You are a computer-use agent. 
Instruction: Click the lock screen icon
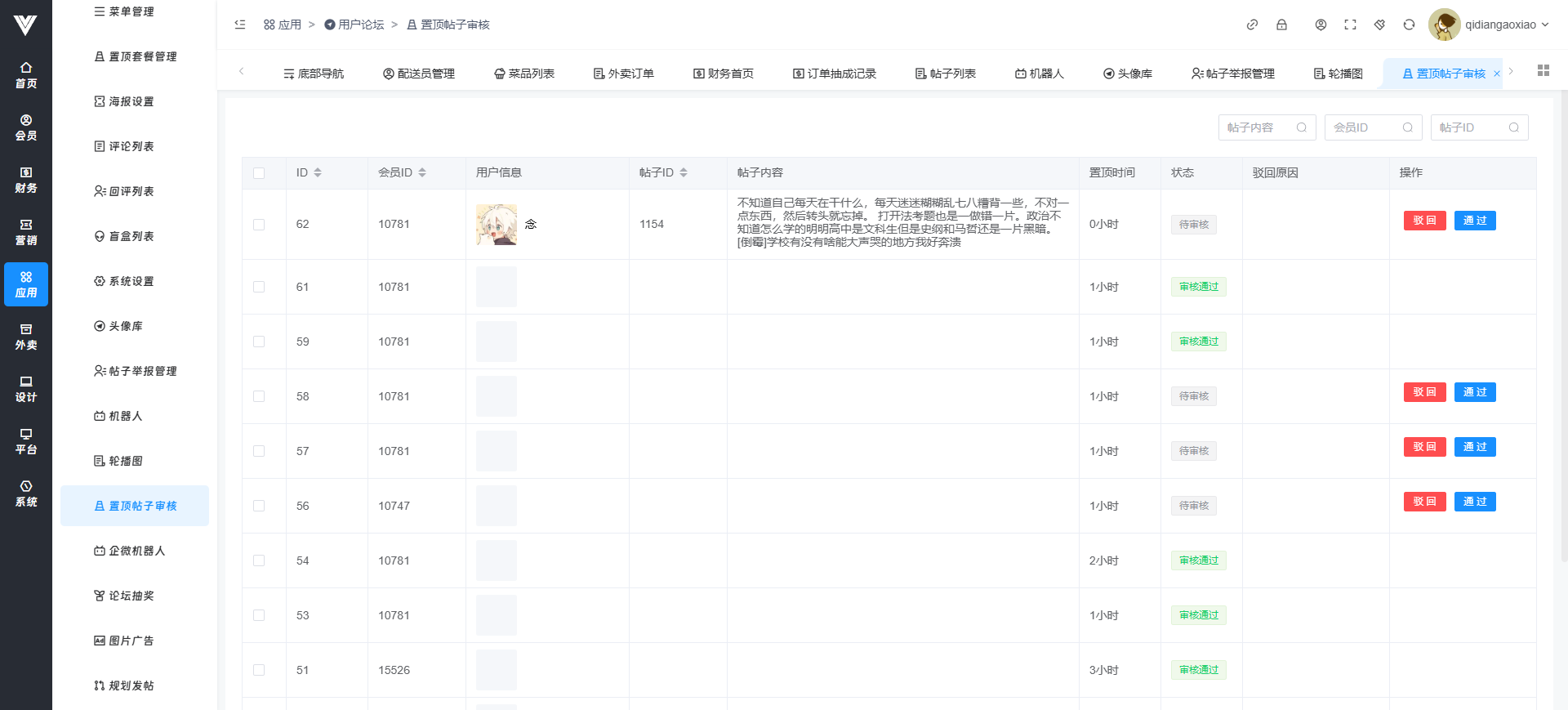click(1281, 25)
